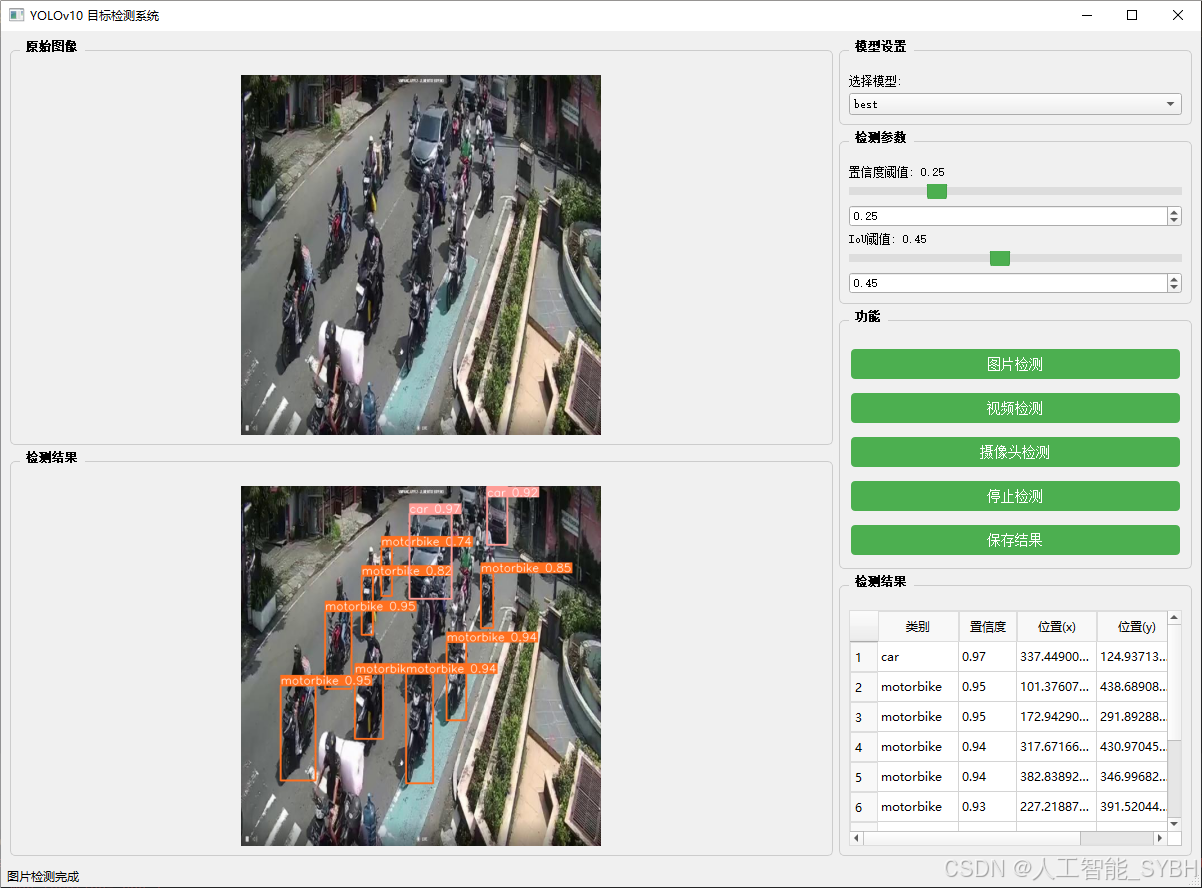Select row 3 motorbike detection result

tap(917, 717)
